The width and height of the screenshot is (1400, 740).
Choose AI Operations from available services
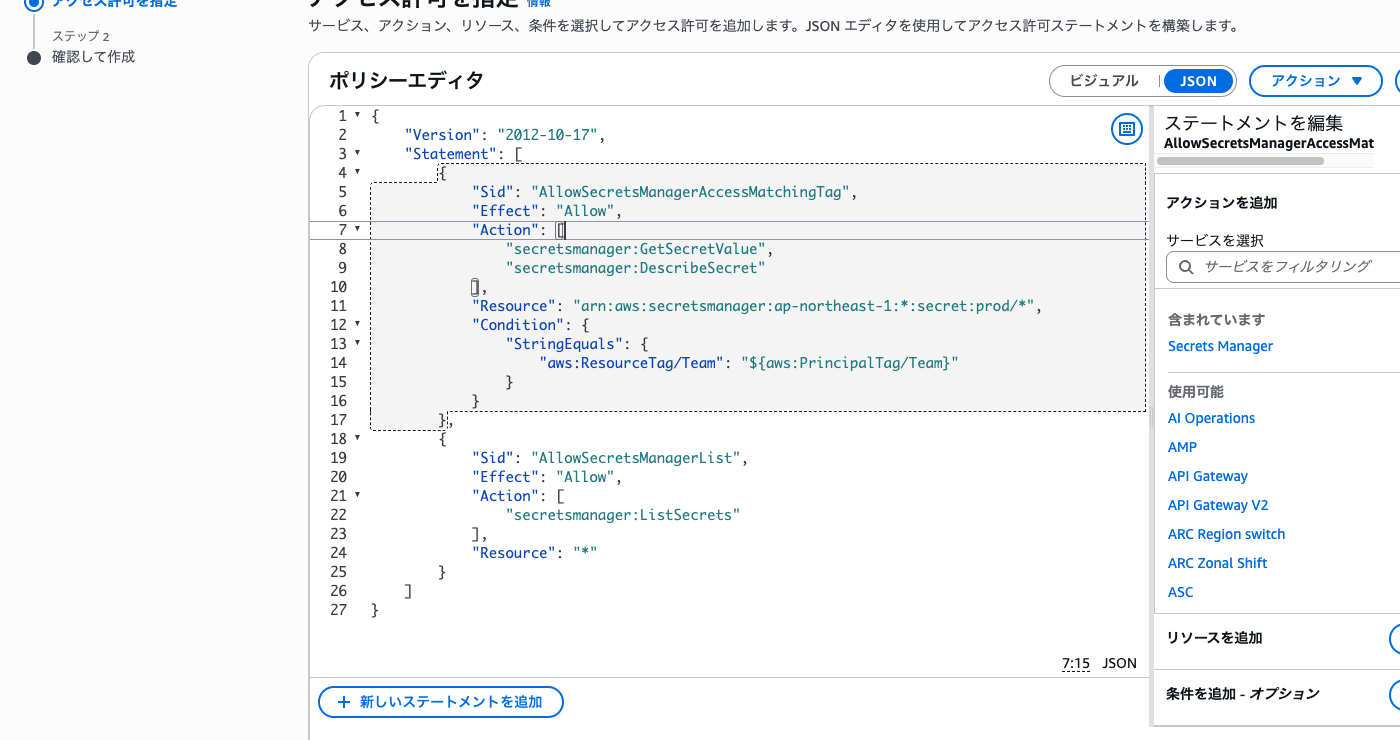1211,418
